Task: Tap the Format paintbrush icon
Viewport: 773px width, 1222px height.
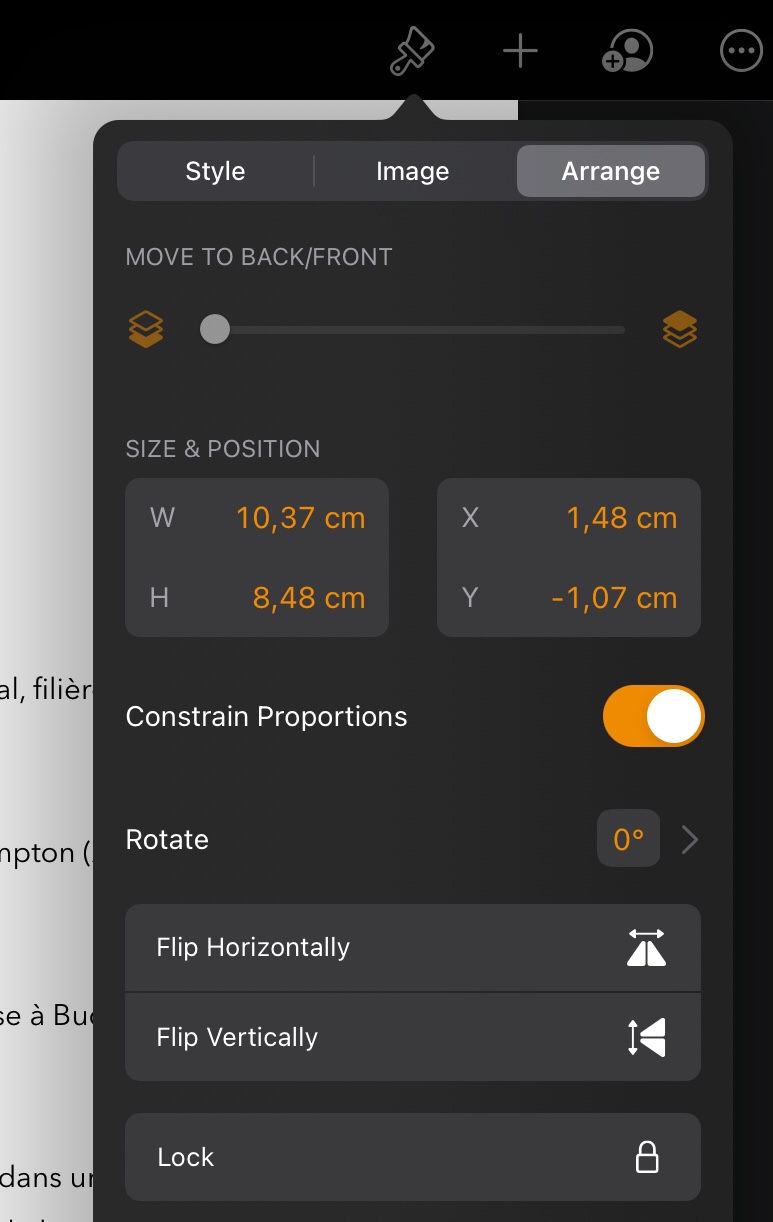Action: click(x=412, y=51)
